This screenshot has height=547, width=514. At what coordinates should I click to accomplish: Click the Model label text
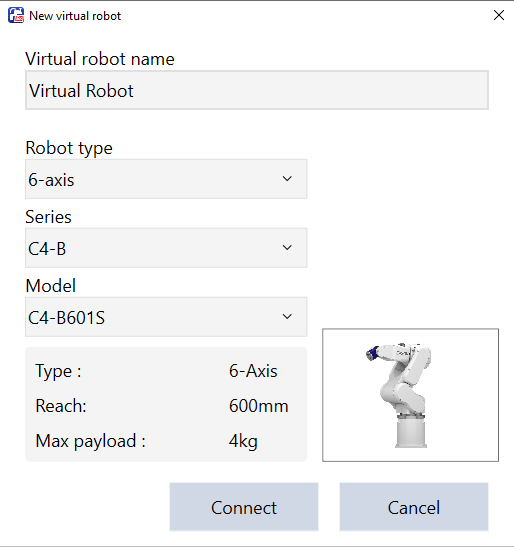pos(51,286)
